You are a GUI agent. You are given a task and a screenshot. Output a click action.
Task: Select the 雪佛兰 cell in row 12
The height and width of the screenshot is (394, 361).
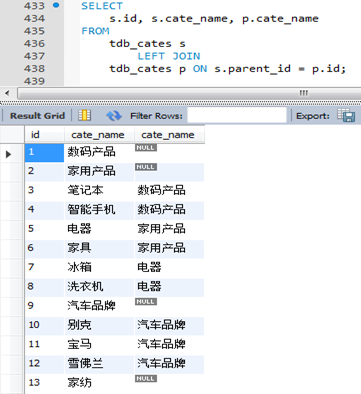click(x=99, y=364)
